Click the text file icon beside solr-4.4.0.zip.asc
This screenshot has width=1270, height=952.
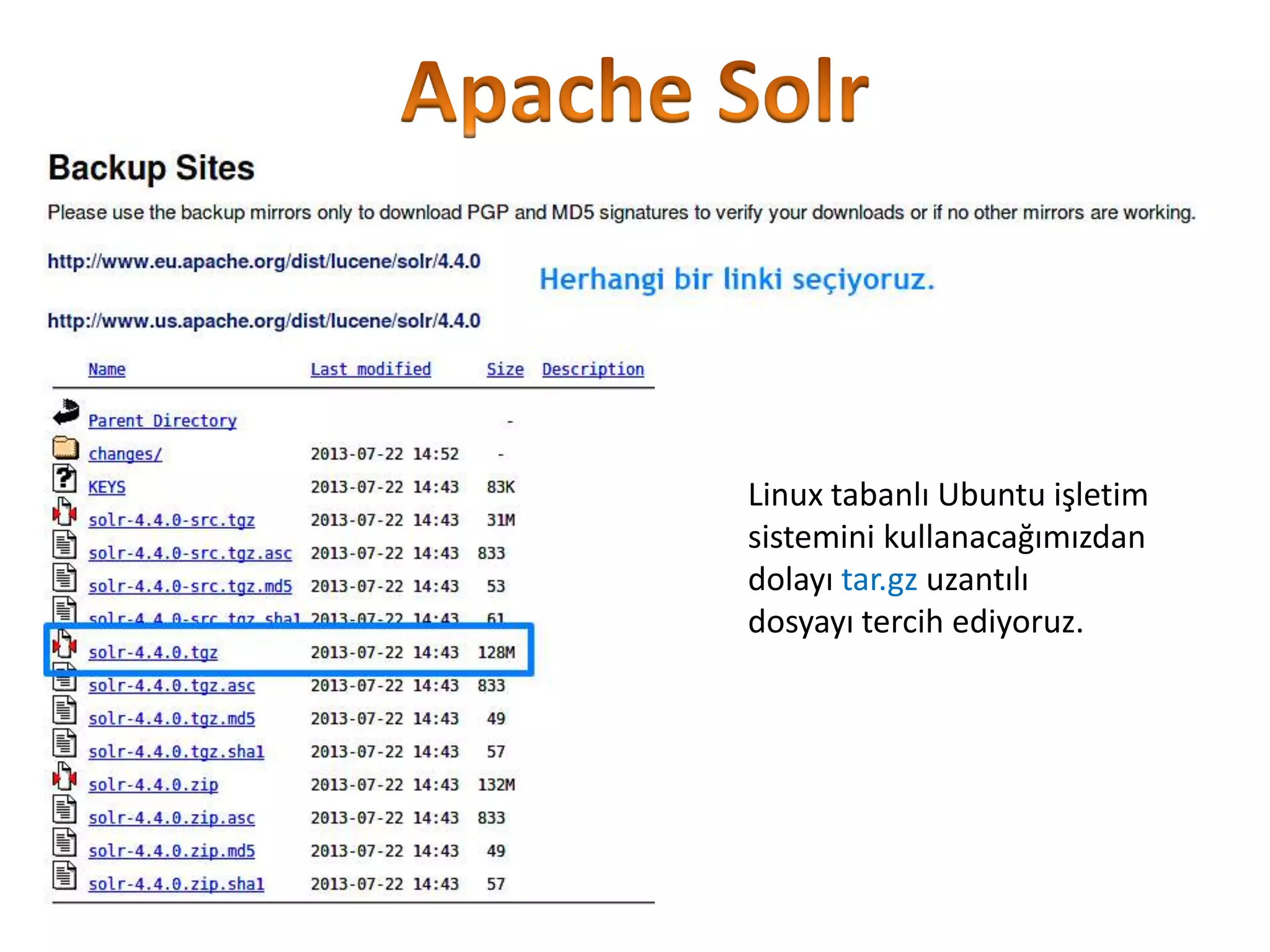point(64,809)
